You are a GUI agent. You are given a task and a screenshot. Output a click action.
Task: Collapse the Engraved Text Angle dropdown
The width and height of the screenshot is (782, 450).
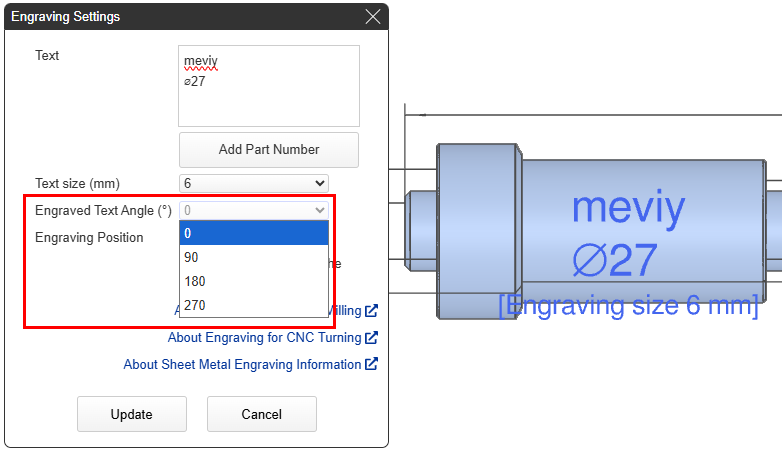254,210
